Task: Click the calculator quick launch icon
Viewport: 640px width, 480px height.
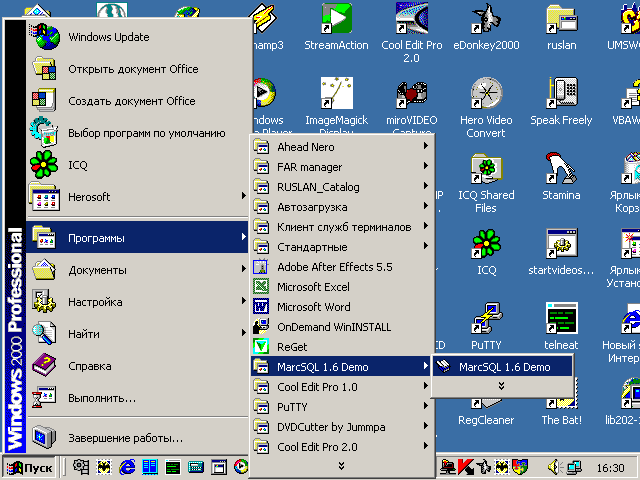Action: click(196, 467)
